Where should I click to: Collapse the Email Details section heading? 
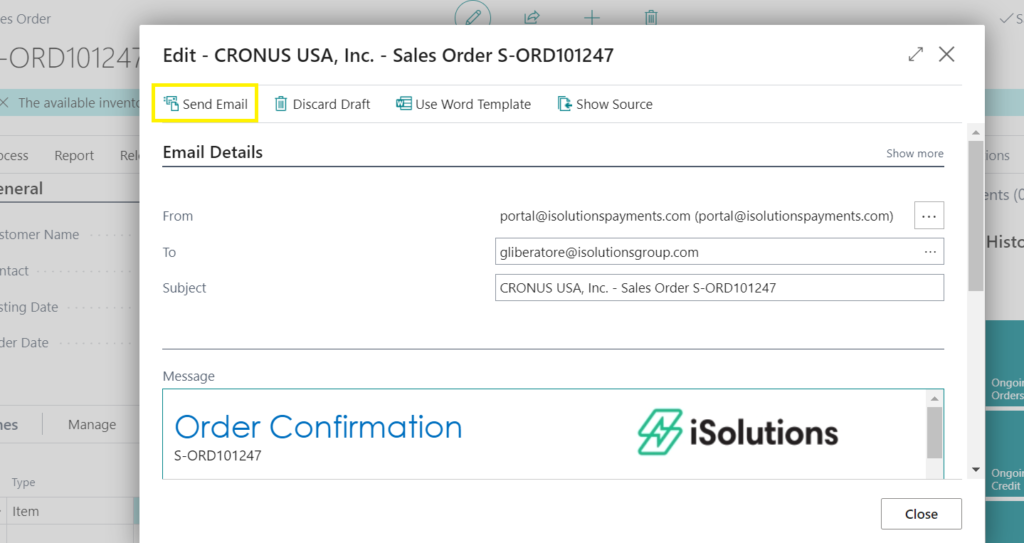(x=213, y=153)
